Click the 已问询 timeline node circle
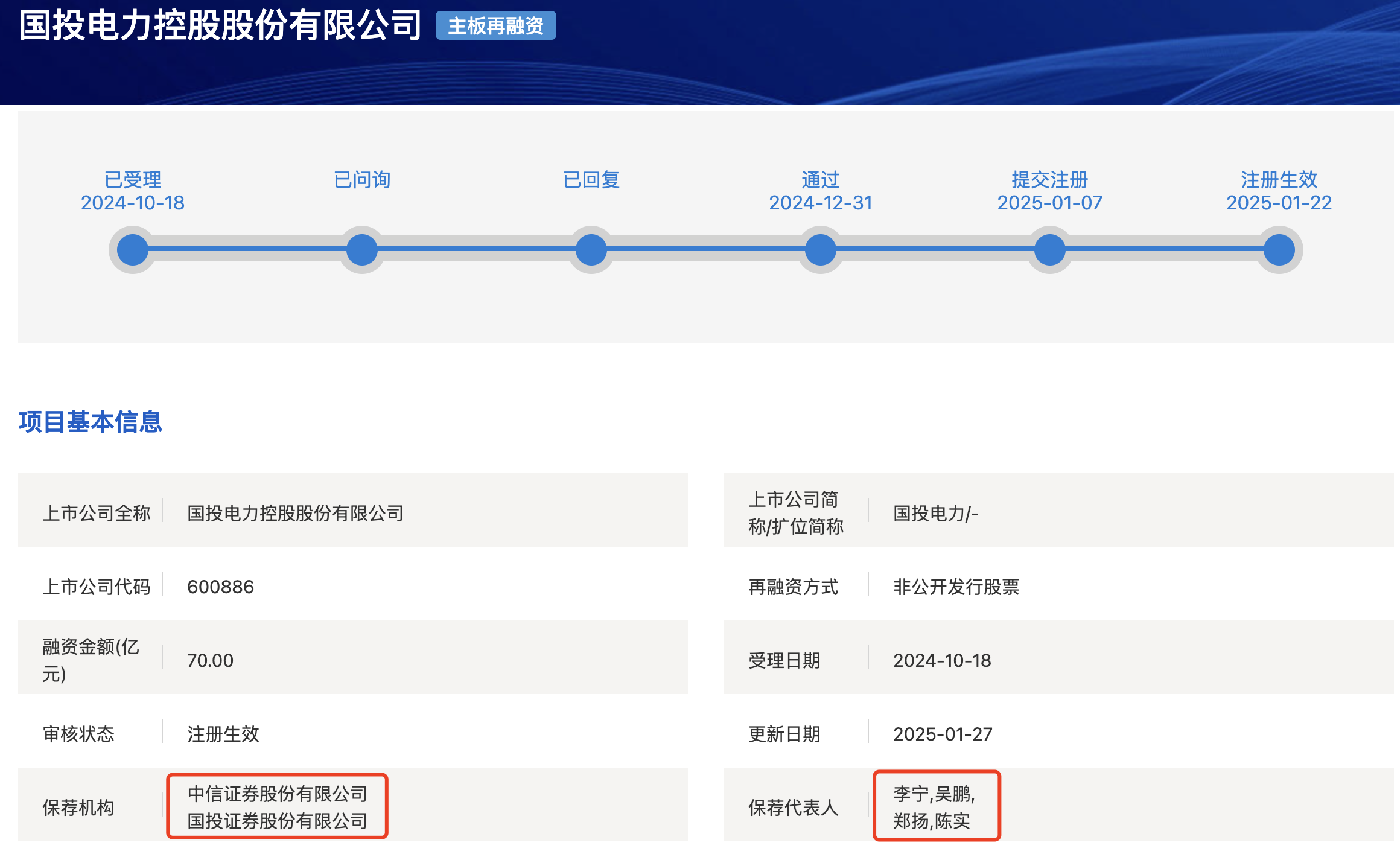The image size is (1400, 857). pyautogui.click(x=362, y=250)
